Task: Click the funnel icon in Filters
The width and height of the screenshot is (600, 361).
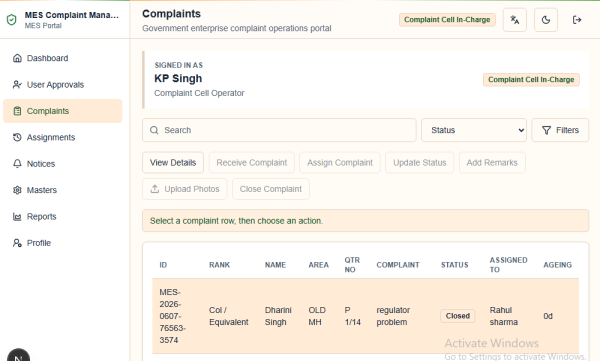Action: (546, 130)
